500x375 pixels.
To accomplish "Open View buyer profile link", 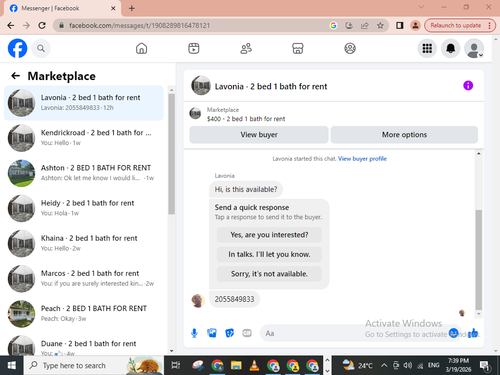I will [362, 159].
